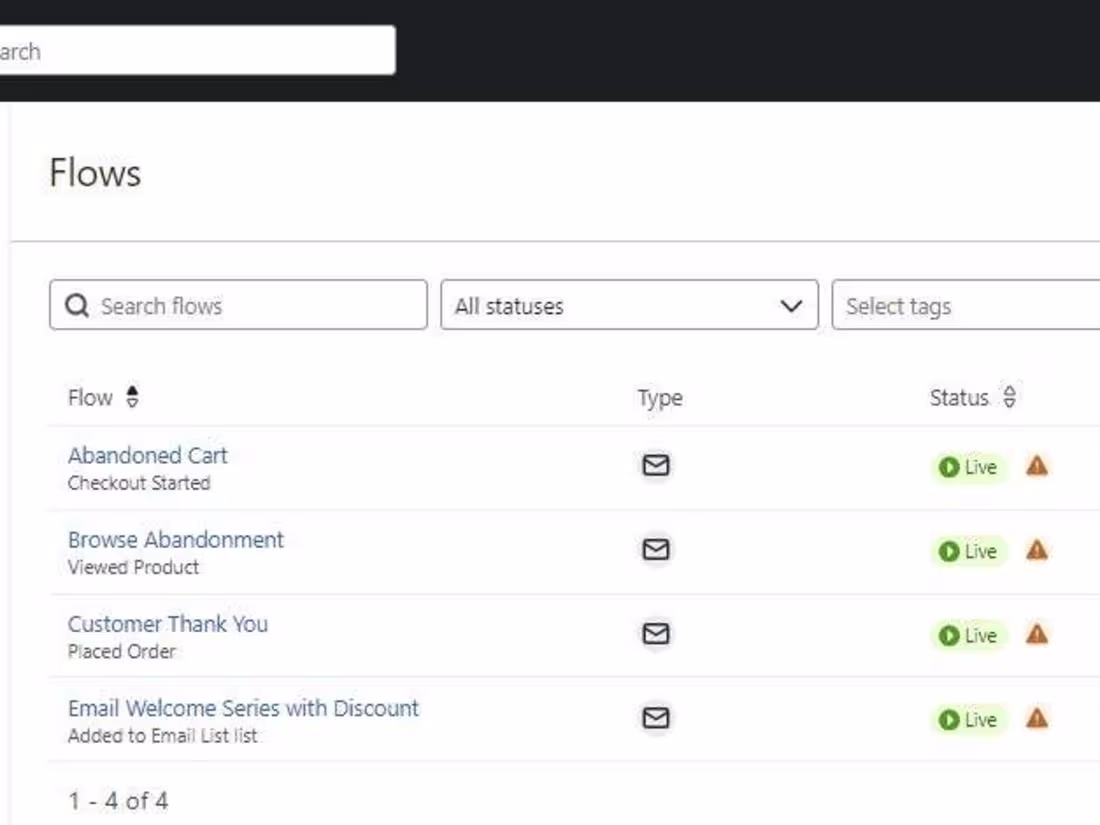Screen dimensions: 1100x825
Task: Open the Abandoned Cart flow
Action: 147,455
